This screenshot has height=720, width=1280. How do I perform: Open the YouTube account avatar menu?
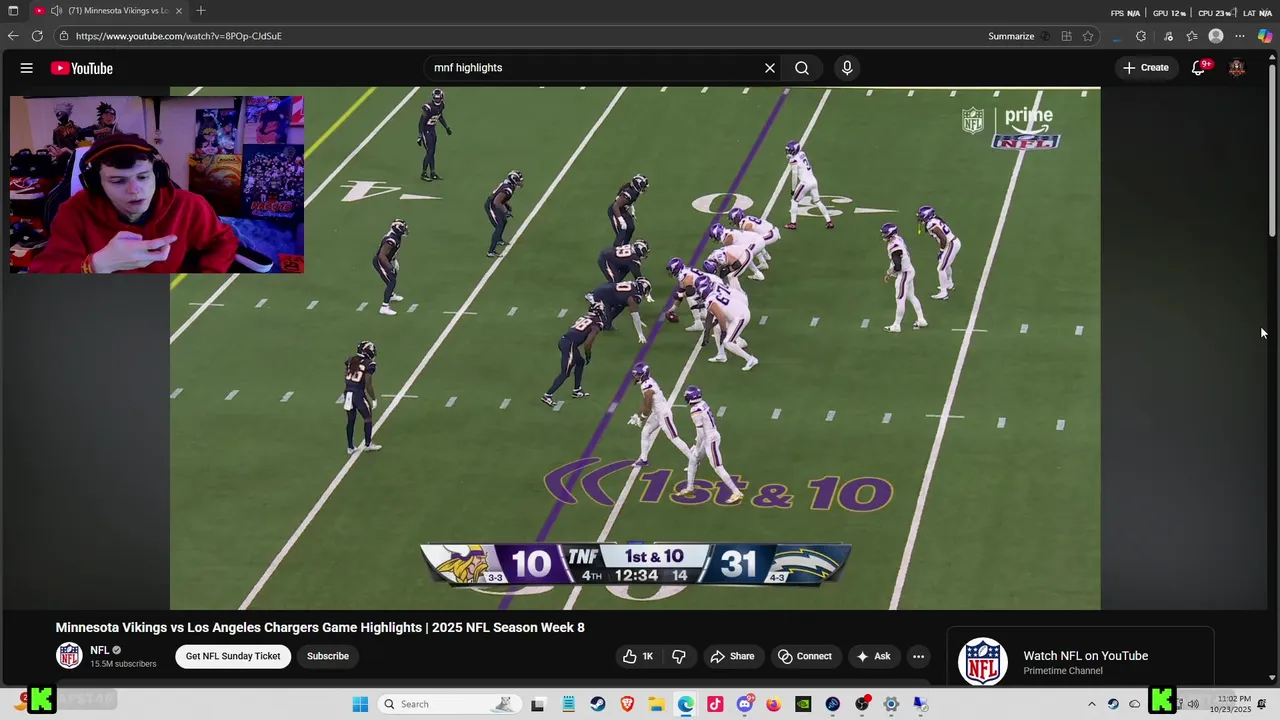[1237, 68]
